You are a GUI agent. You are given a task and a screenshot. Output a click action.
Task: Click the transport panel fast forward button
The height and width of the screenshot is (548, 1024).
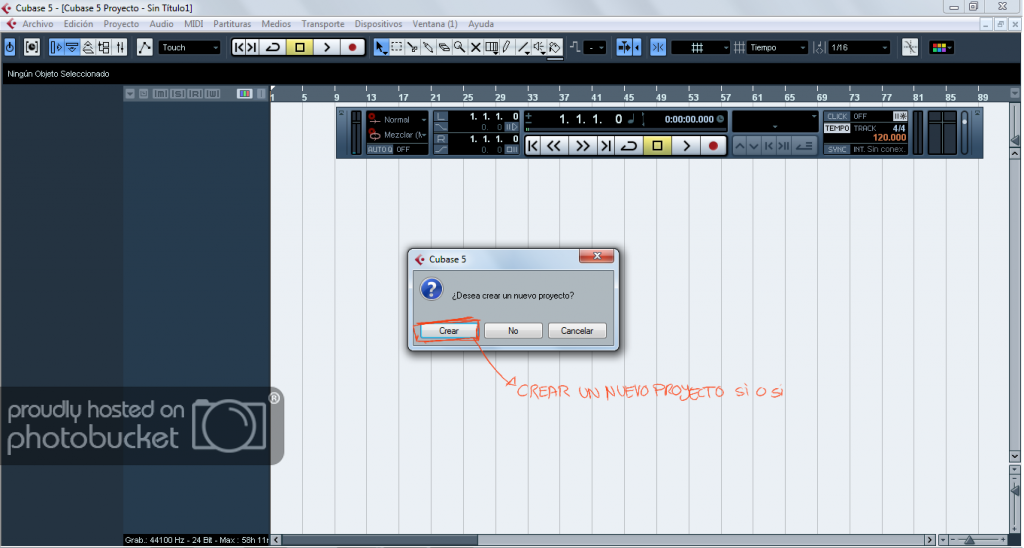(581, 146)
